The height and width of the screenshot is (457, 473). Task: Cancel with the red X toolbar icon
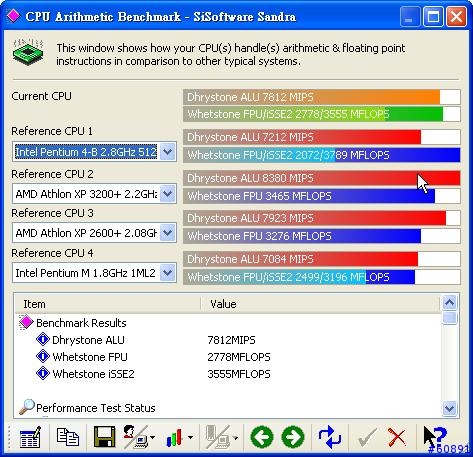click(x=397, y=437)
